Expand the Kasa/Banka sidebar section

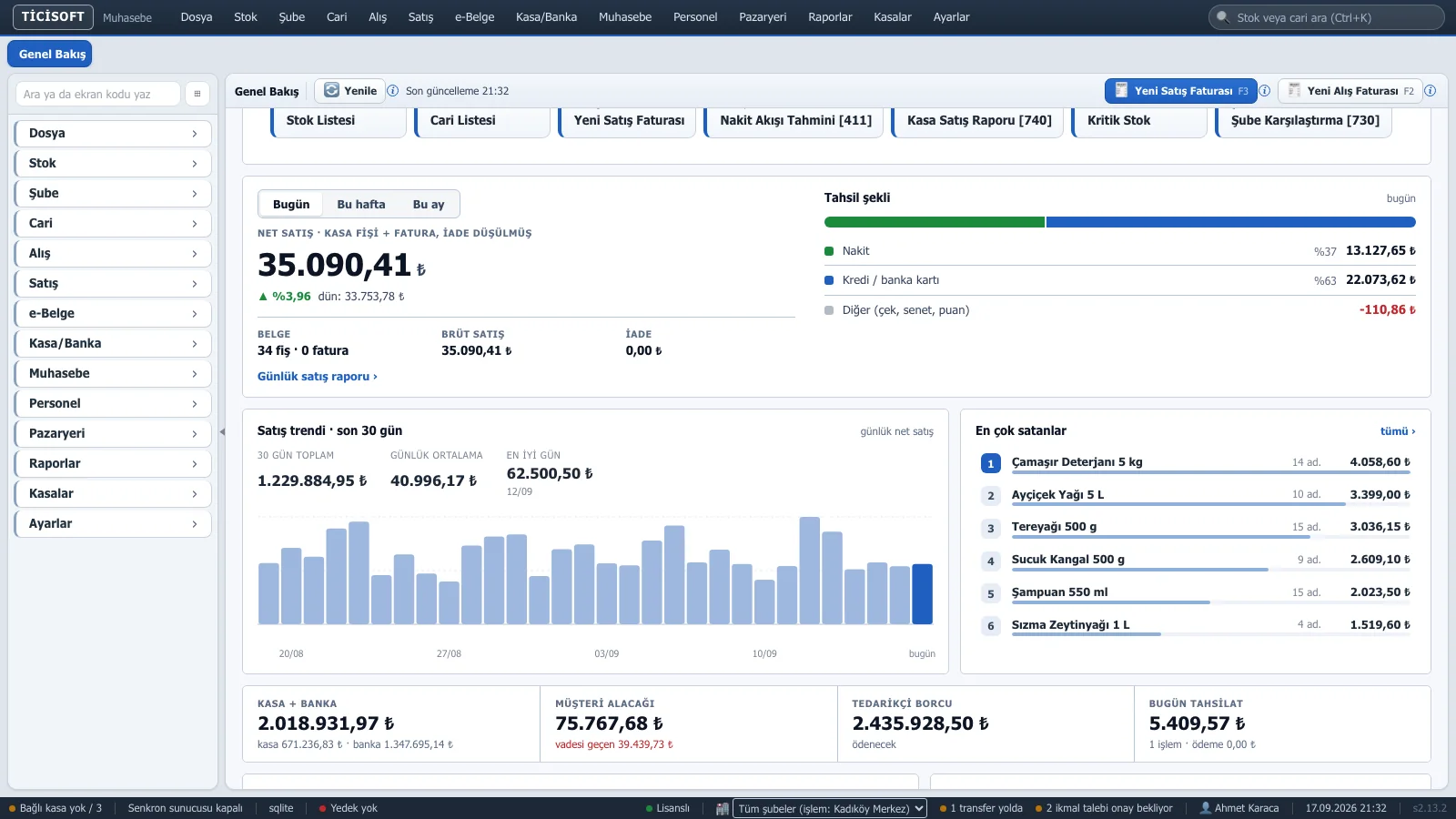113,343
